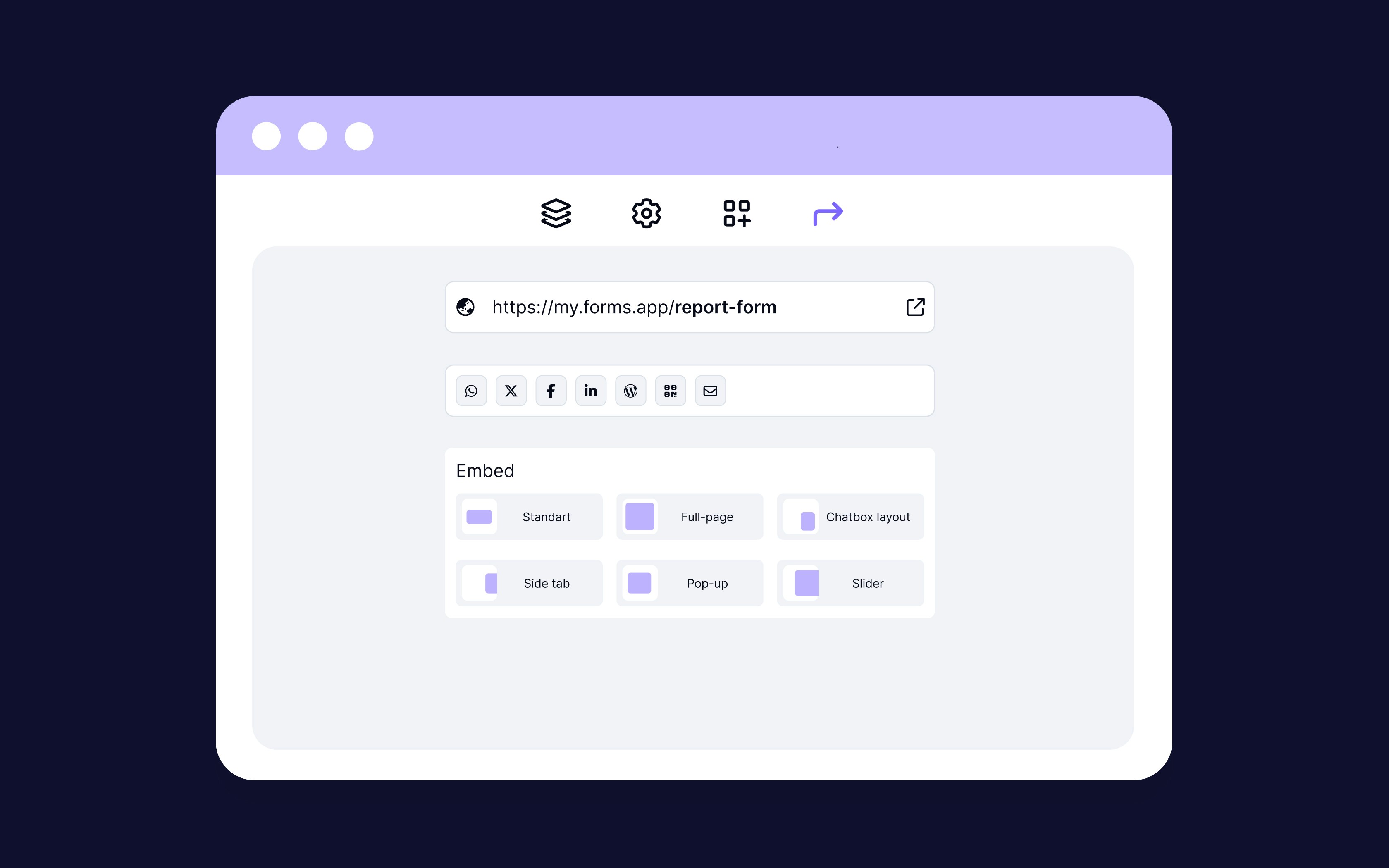This screenshot has width=1389, height=868.
Task: Choose the Full-page embed layout
Action: click(x=690, y=516)
